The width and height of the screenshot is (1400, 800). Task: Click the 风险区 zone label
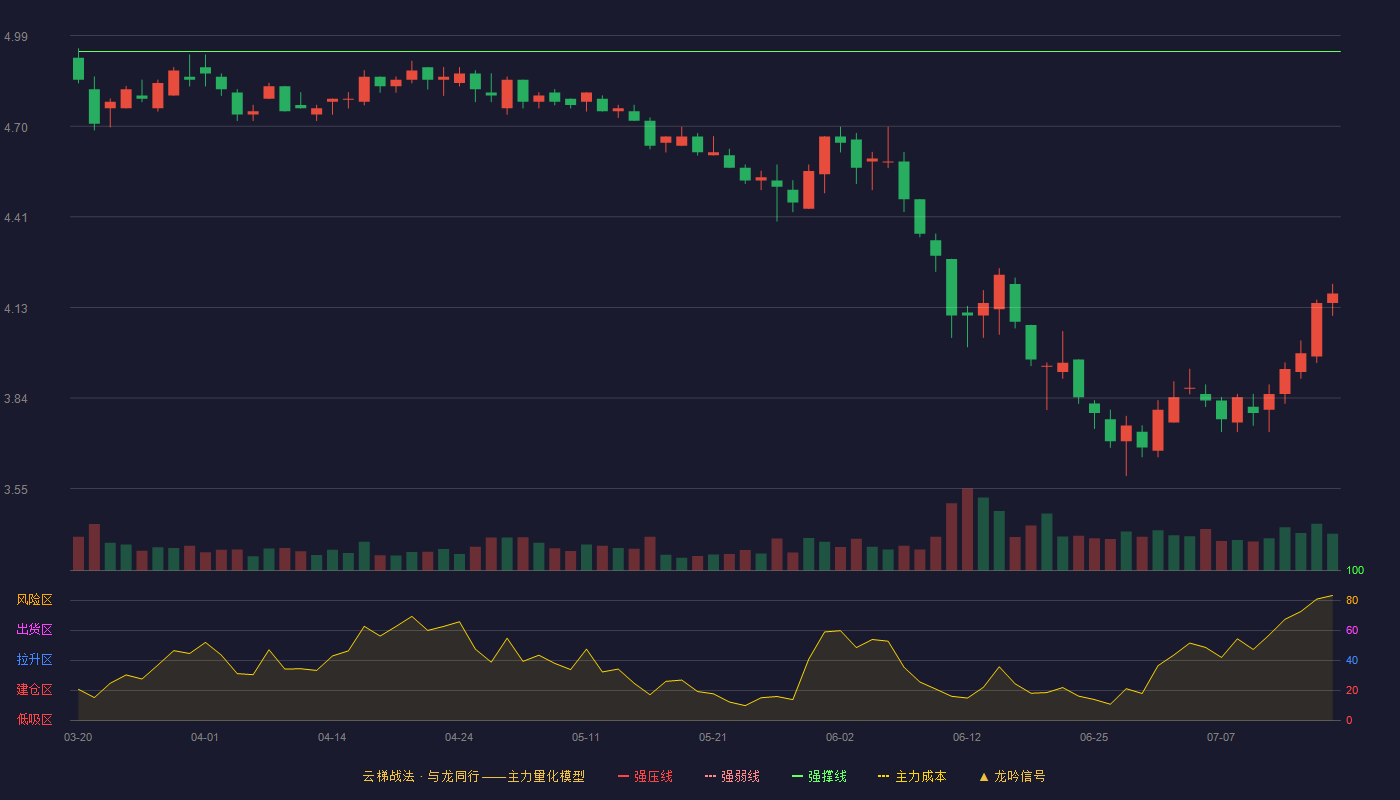pyautogui.click(x=34, y=600)
